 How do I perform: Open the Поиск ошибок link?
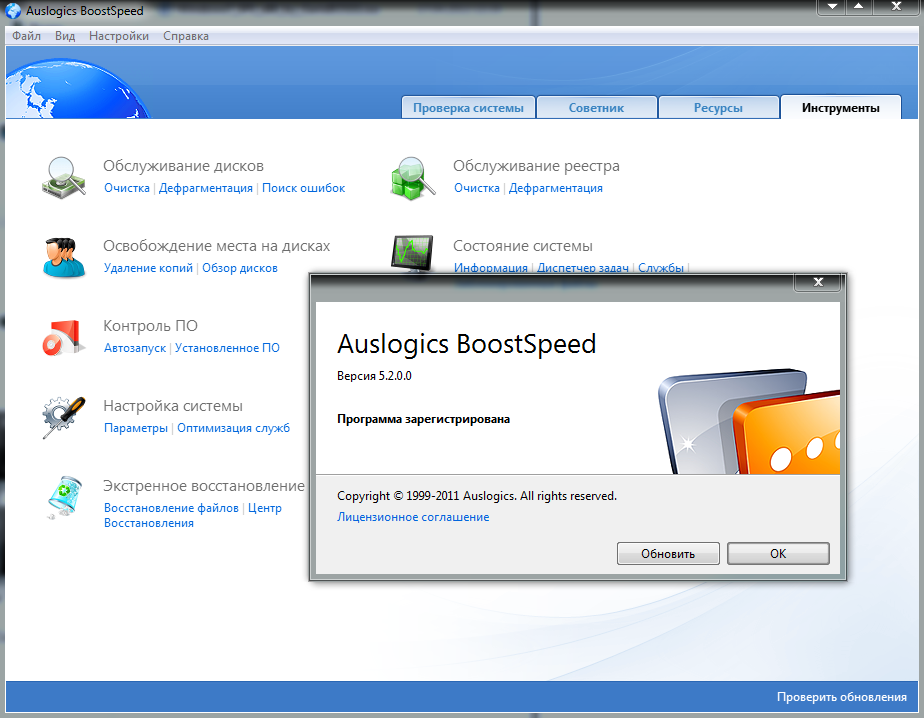pyautogui.click(x=303, y=188)
